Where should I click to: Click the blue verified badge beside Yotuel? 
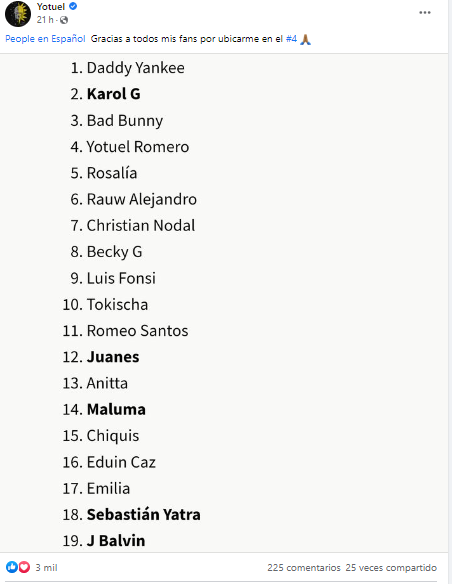73,6
